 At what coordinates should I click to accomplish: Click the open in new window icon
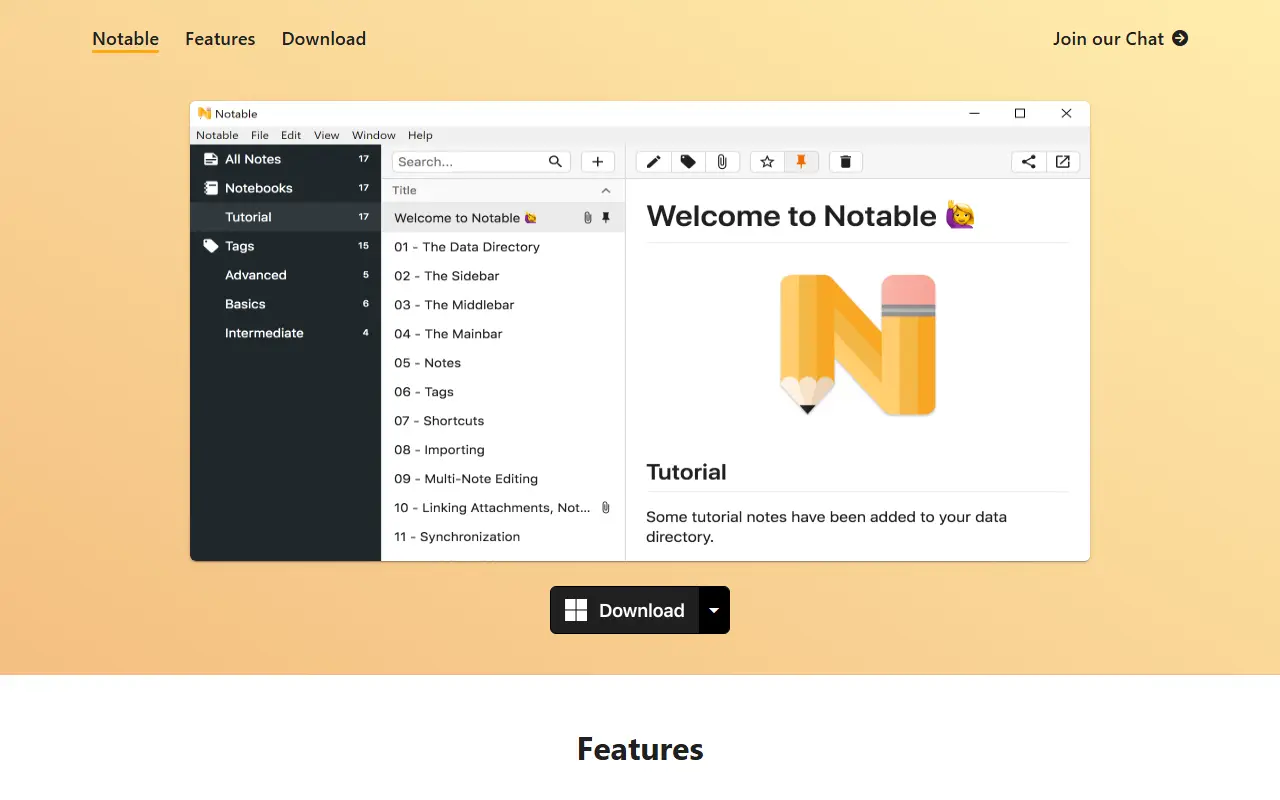(1063, 162)
